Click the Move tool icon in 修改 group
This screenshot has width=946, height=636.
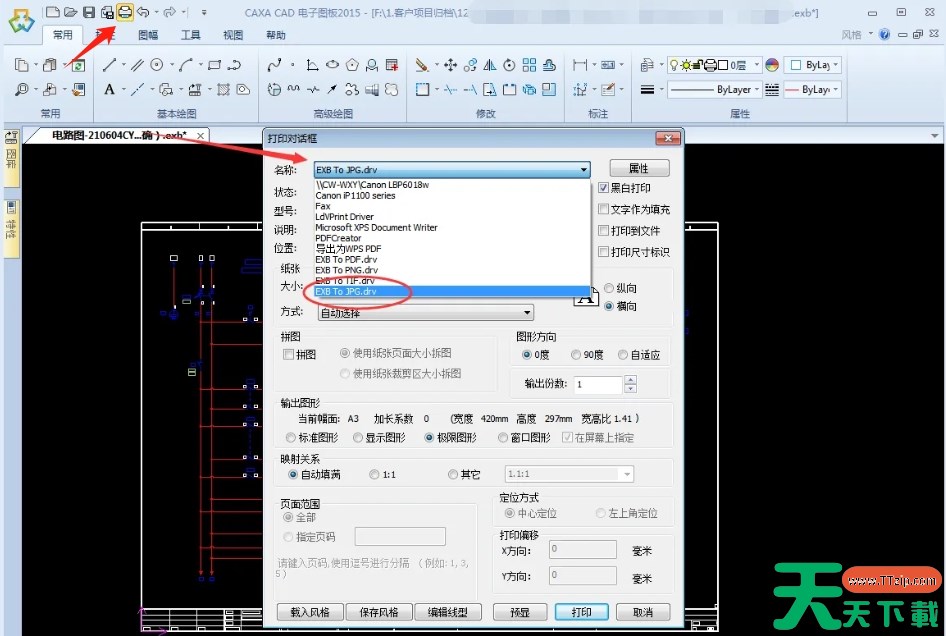tap(450, 65)
